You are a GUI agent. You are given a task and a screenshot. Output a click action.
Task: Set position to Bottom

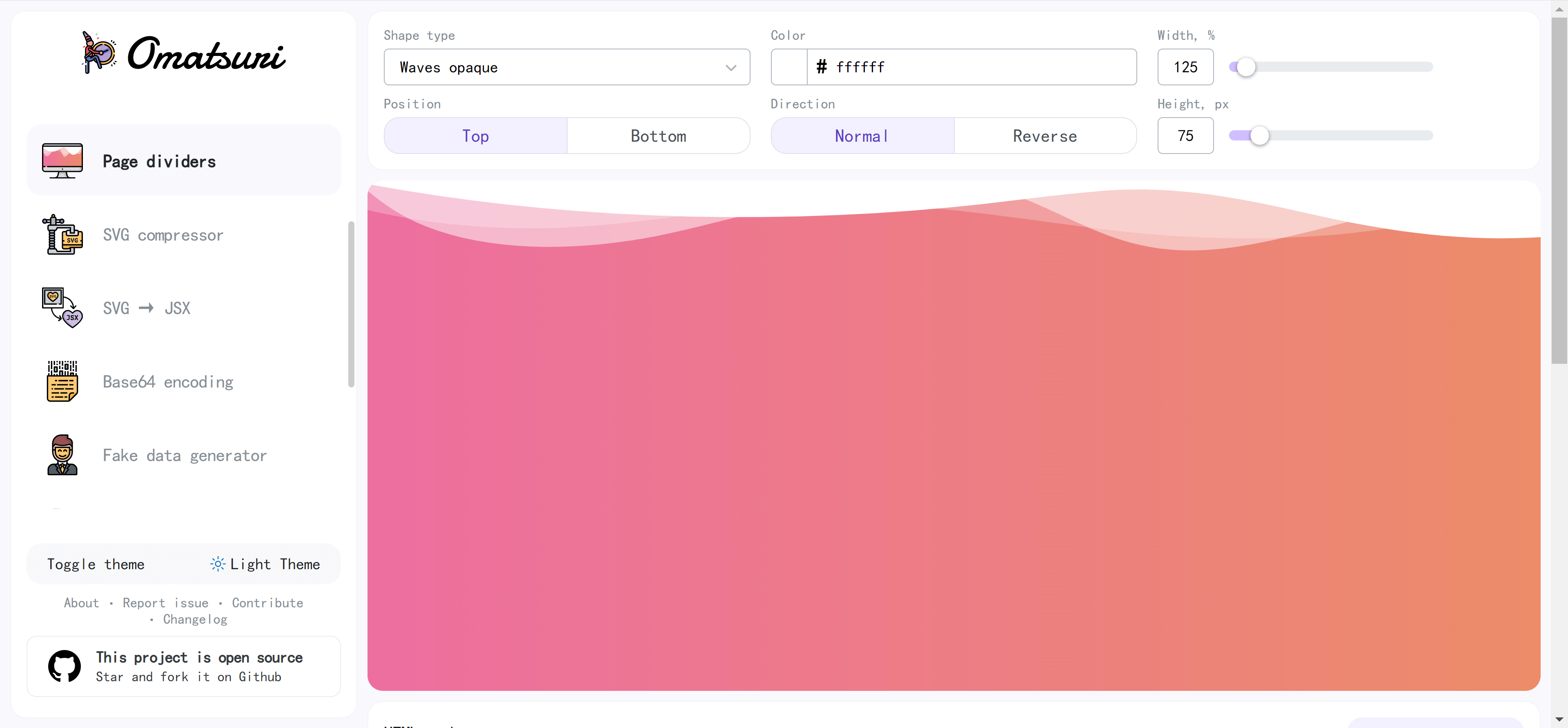658,136
